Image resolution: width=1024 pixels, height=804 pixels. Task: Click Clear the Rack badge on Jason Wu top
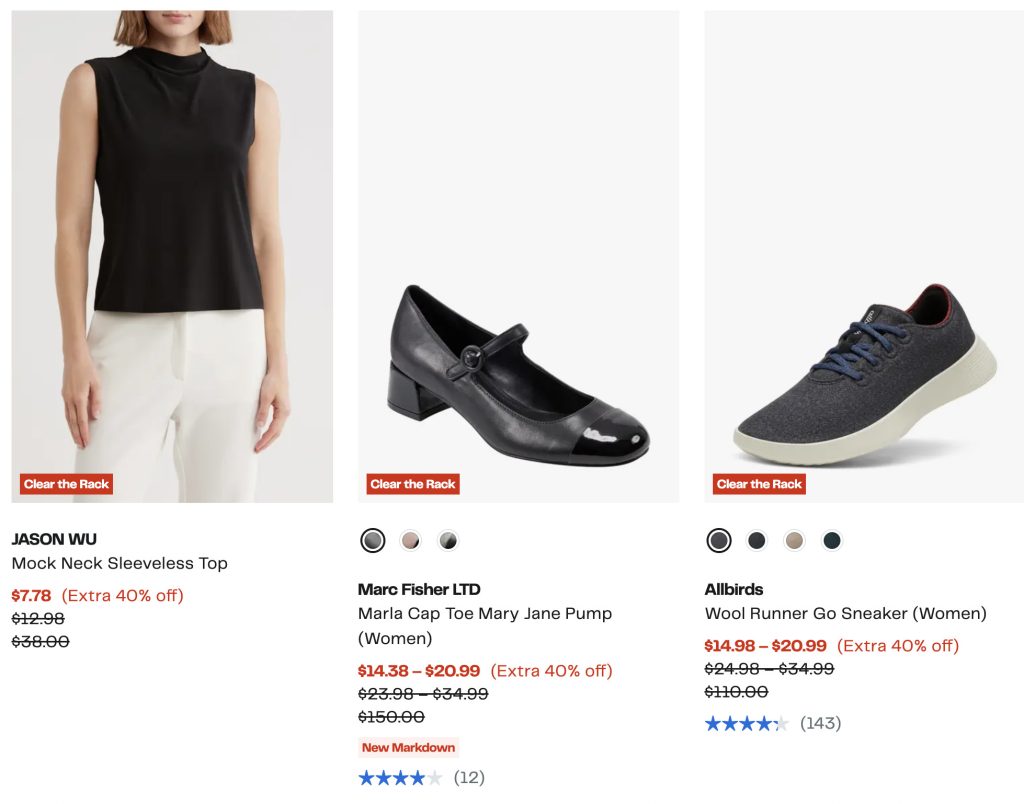66,485
